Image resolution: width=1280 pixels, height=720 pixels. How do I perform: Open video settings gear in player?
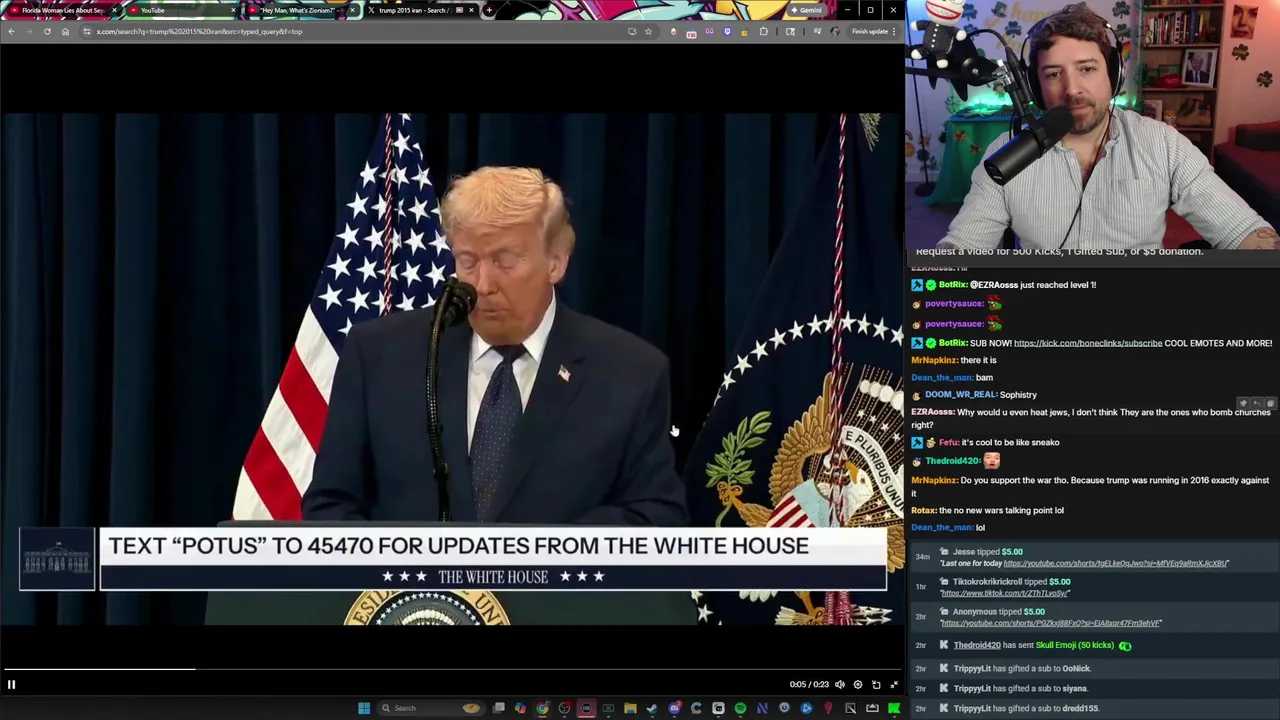(857, 684)
